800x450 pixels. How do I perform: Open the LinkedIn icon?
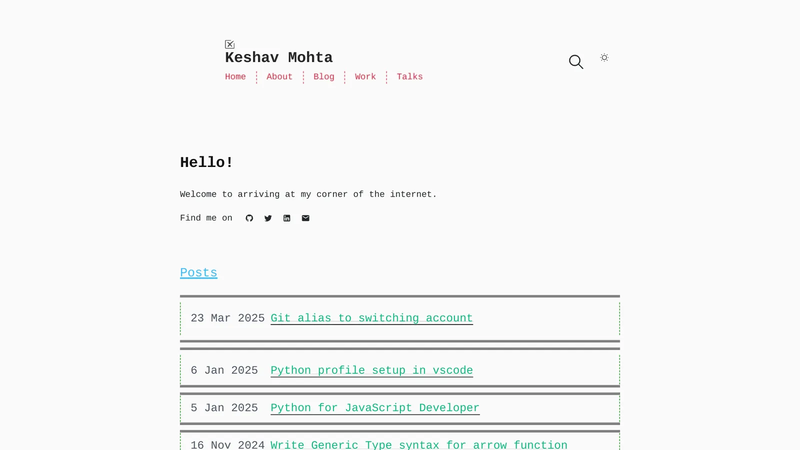(x=287, y=218)
